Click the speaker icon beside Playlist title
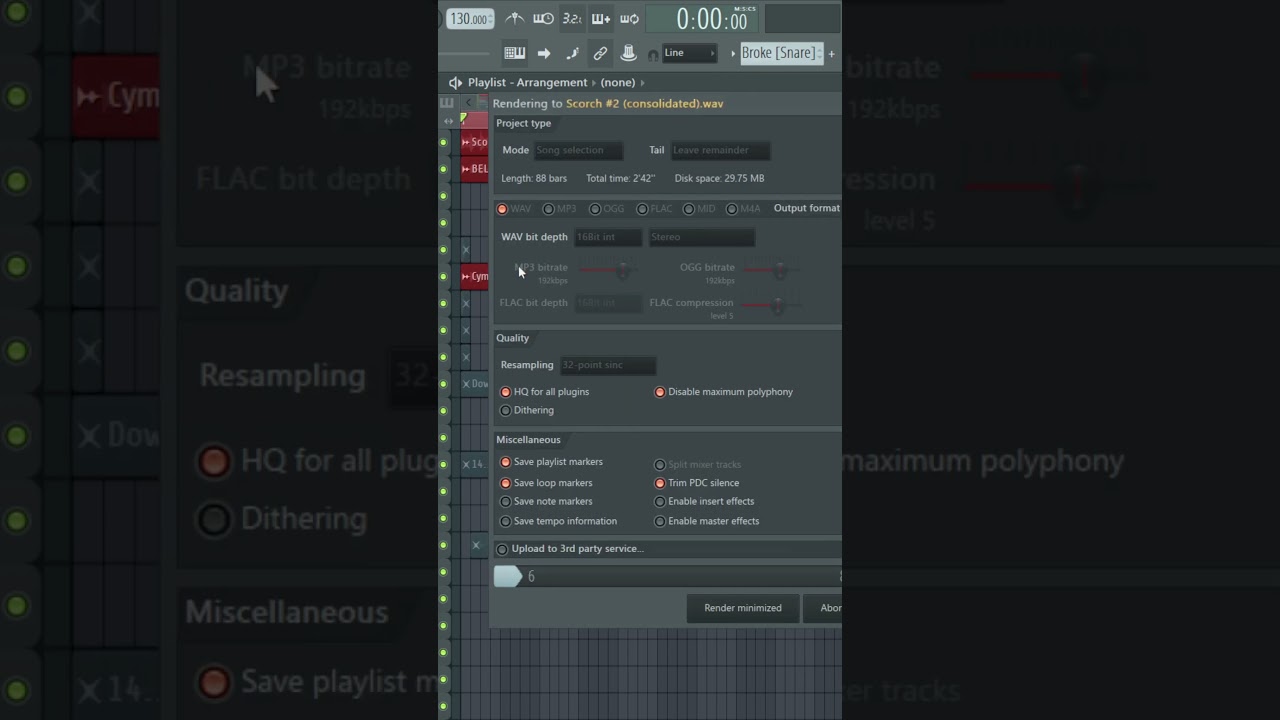The width and height of the screenshot is (1280, 720). 455,82
